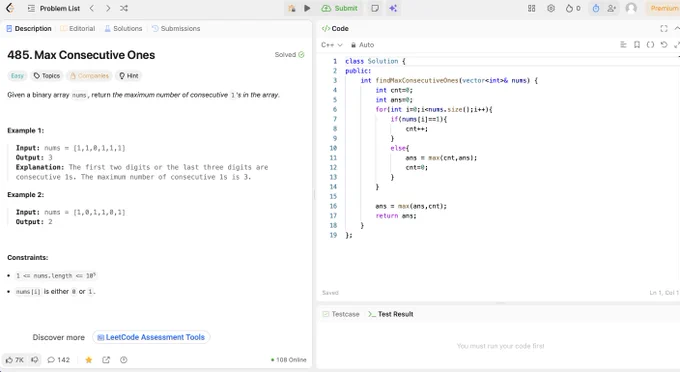The height and width of the screenshot is (372, 680).
Task: Click the 108 Online indicator
Action: [289, 360]
